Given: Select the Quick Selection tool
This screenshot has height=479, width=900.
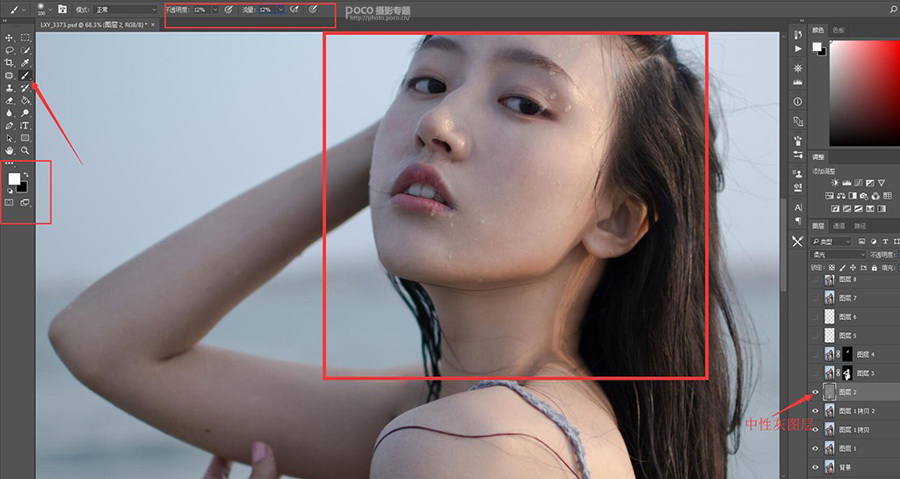Looking at the screenshot, I should pyautogui.click(x=25, y=50).
